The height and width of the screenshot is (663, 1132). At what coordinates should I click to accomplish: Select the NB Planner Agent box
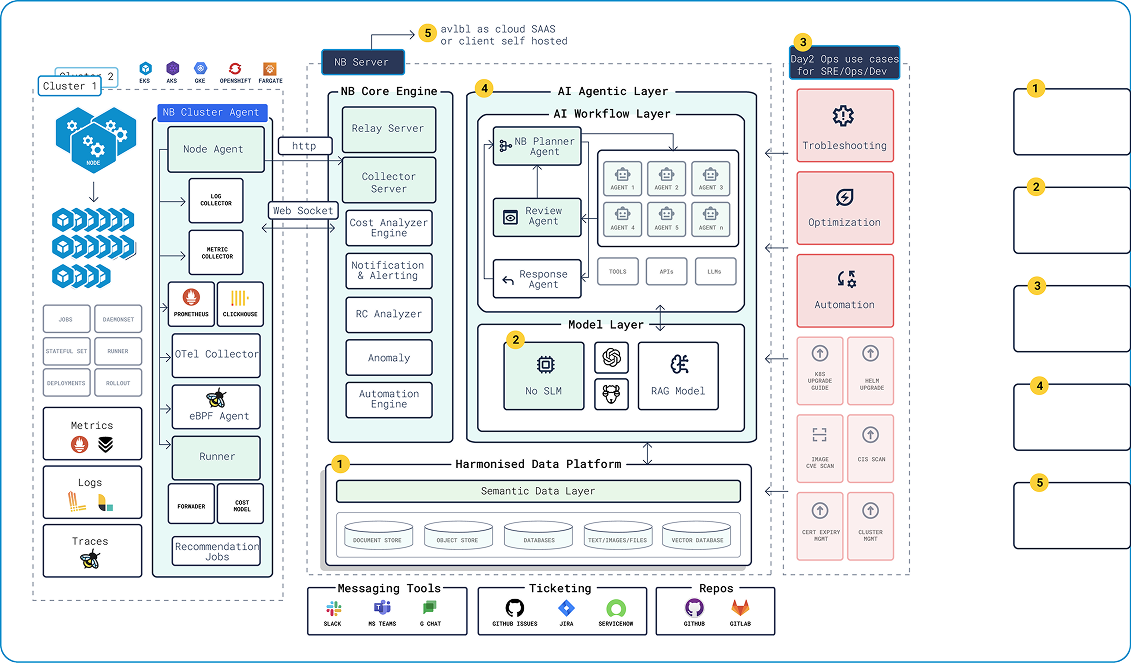537,147
